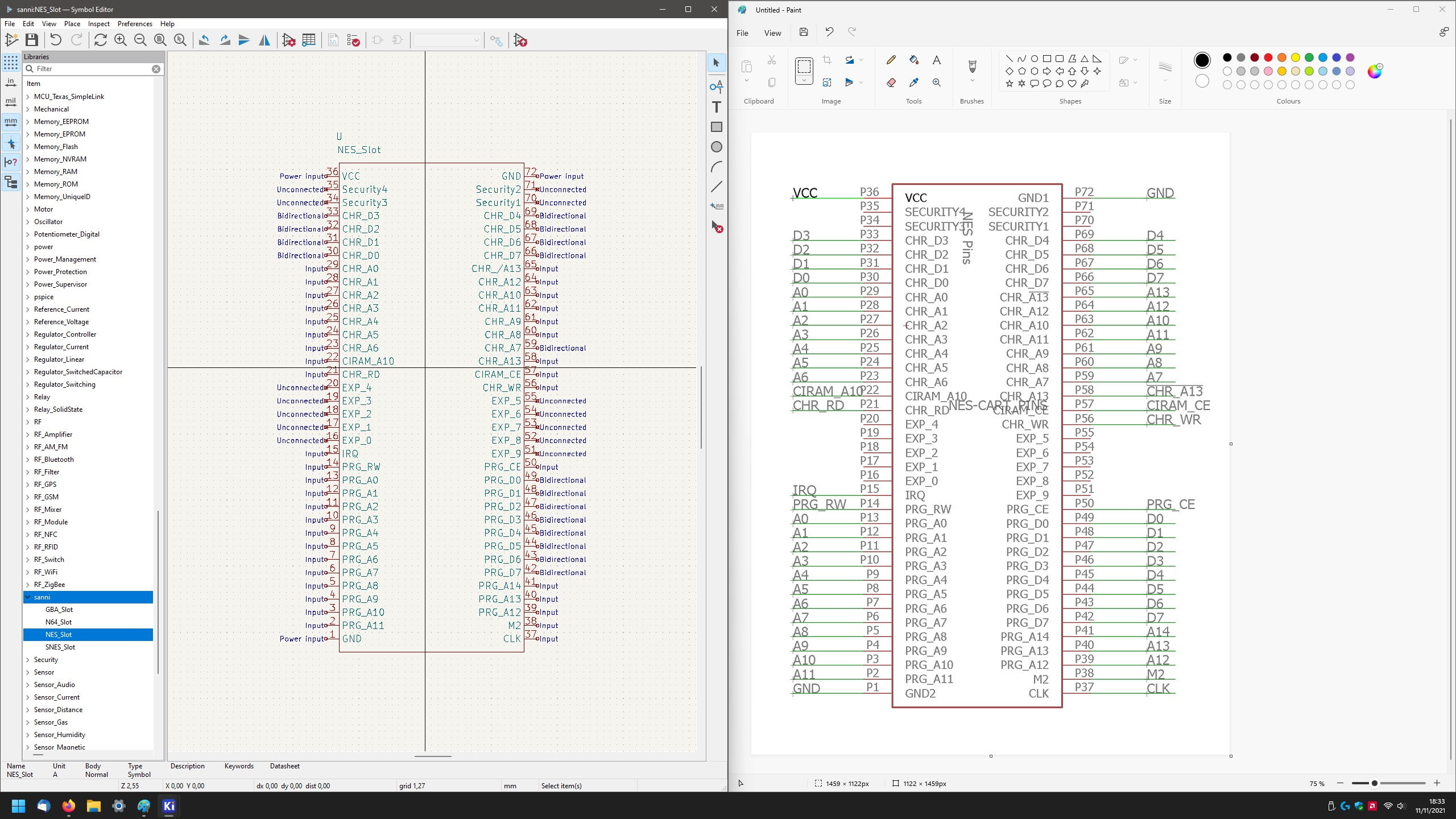Toggle full-window crosshair cursor
This screenshot has width=1456, height=819.
click(11, 143)
